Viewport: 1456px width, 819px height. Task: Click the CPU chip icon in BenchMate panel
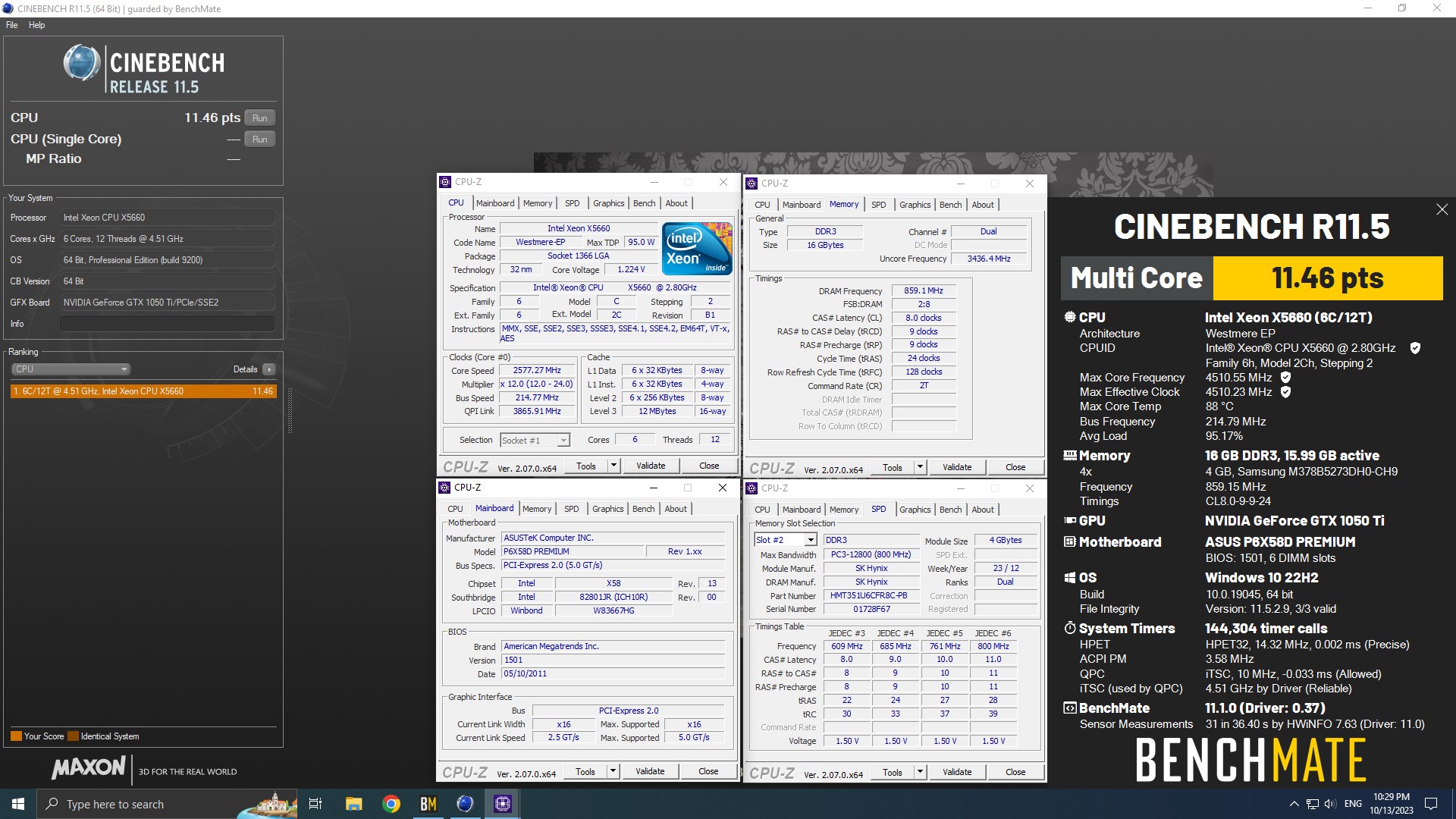pyautogui.click(x=1070, y=318)
